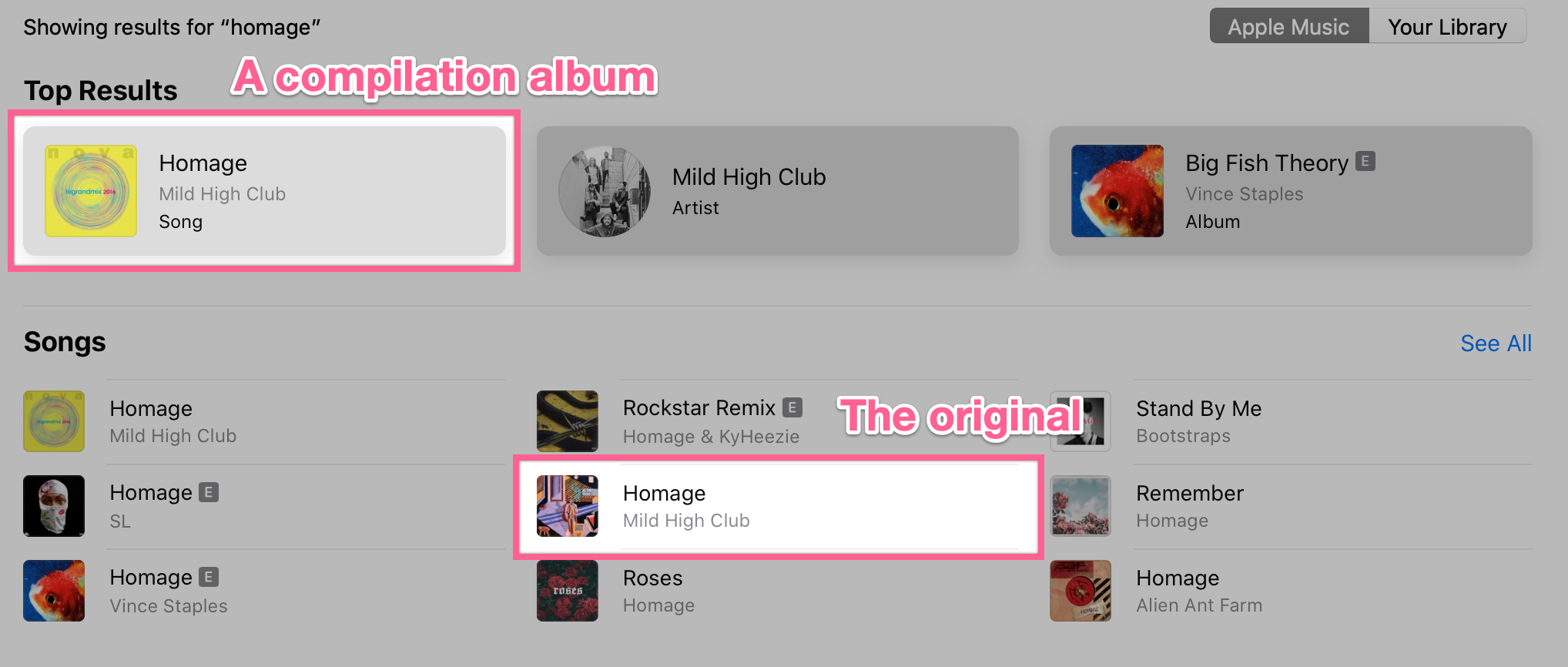The width and height of the screenshot is (1568, 667).
Task: Select Roses by Homage song
Action: [x=777, y=591]
